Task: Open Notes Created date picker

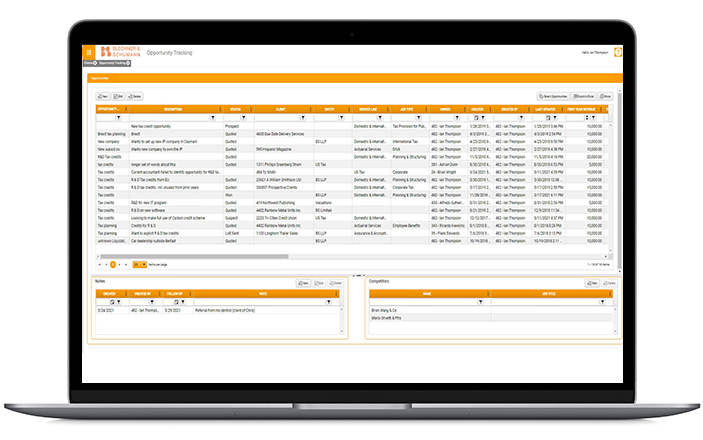Action: point(112,302)
